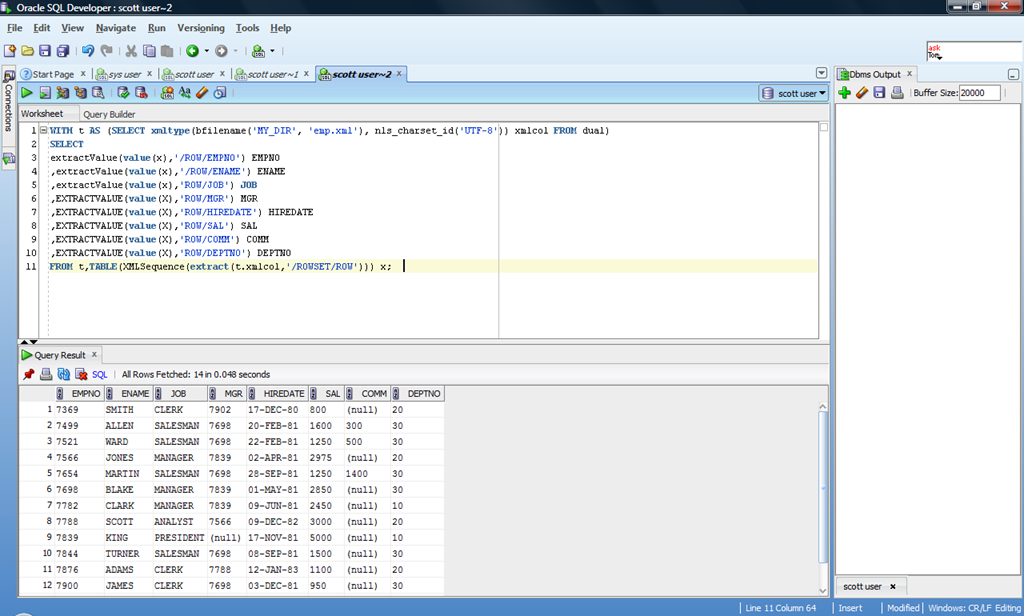Close the Query Result tab
1024x616 pixels.
point(94,354)
